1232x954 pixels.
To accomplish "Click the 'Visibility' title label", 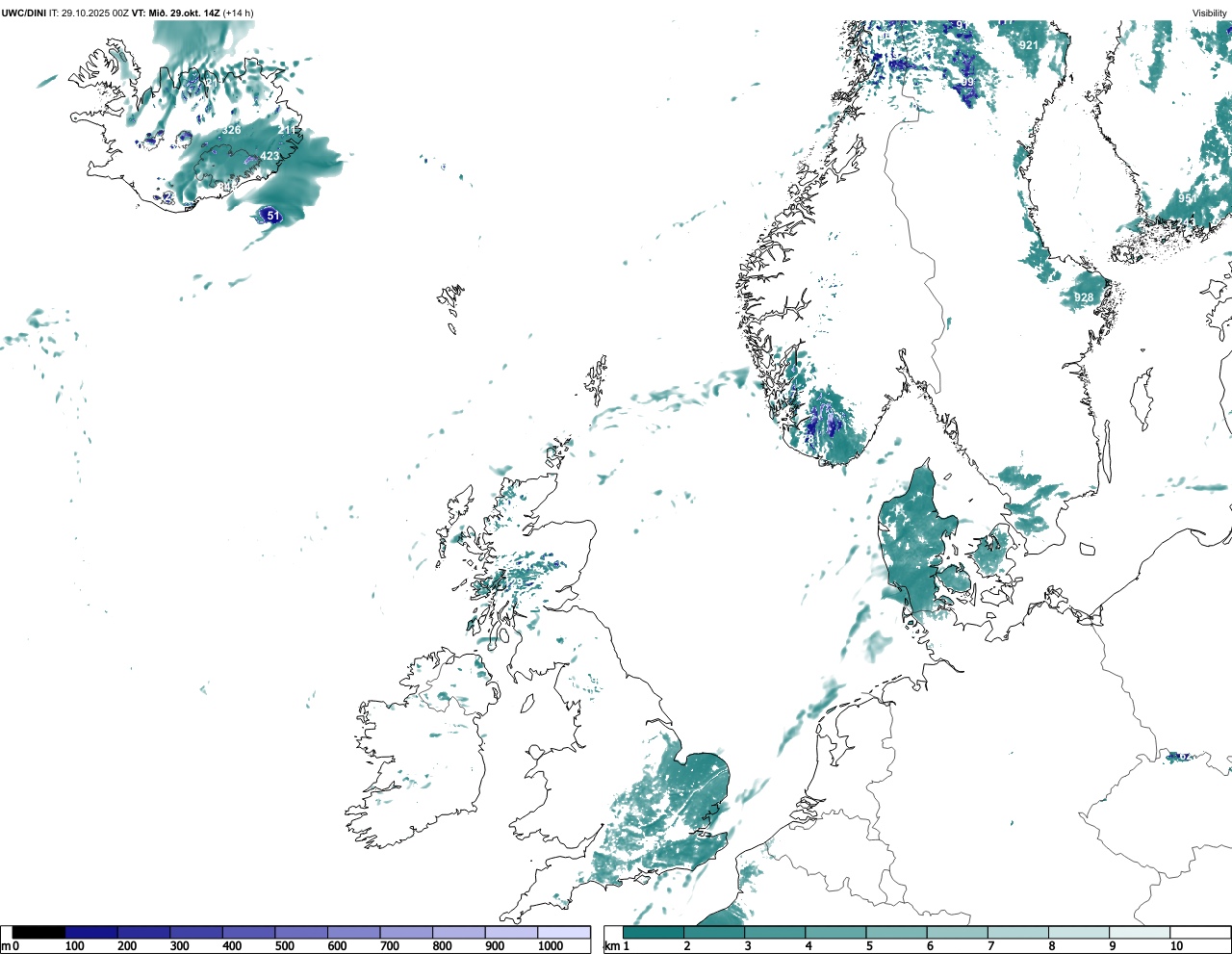I will click(1209, 13).
